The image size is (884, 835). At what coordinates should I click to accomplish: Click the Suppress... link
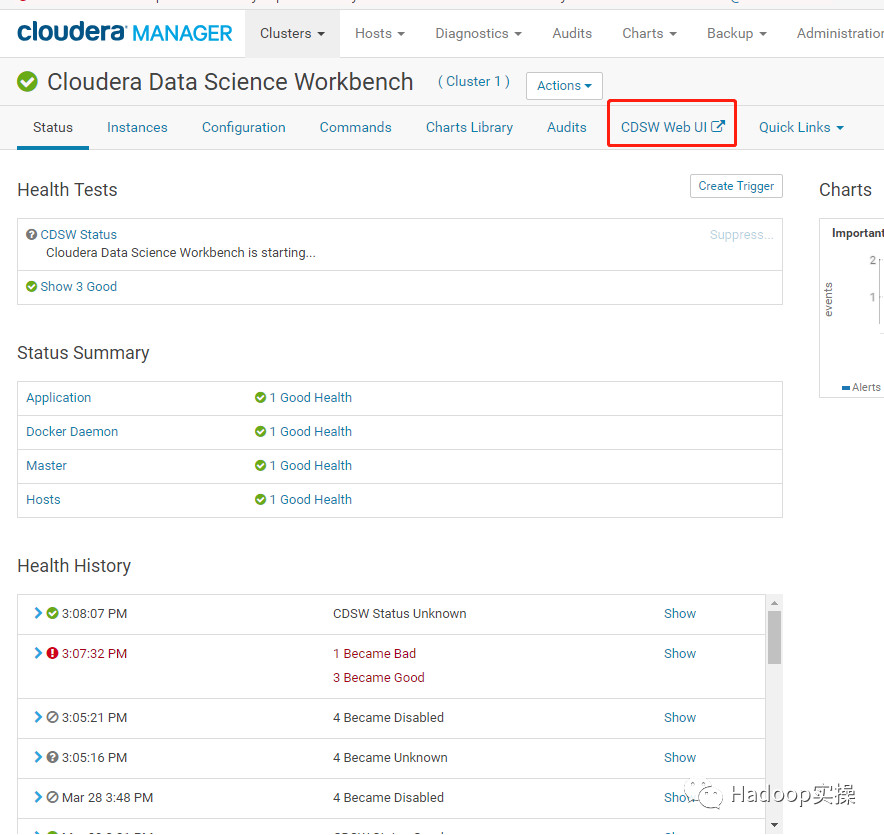(741, 235)
